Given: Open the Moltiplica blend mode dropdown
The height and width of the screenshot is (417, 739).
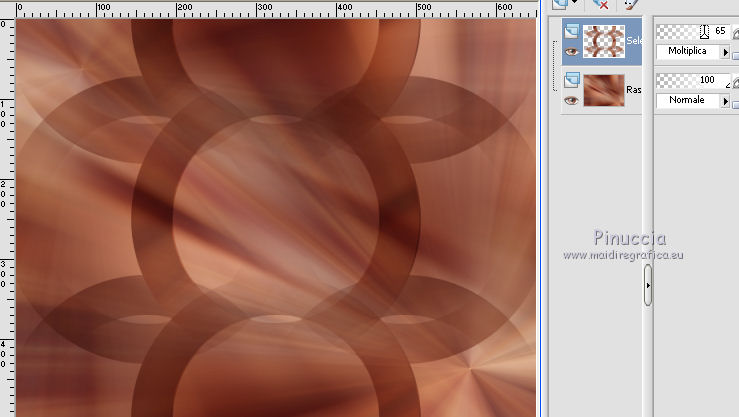Looking at the screenshot, I should (693, 51).
